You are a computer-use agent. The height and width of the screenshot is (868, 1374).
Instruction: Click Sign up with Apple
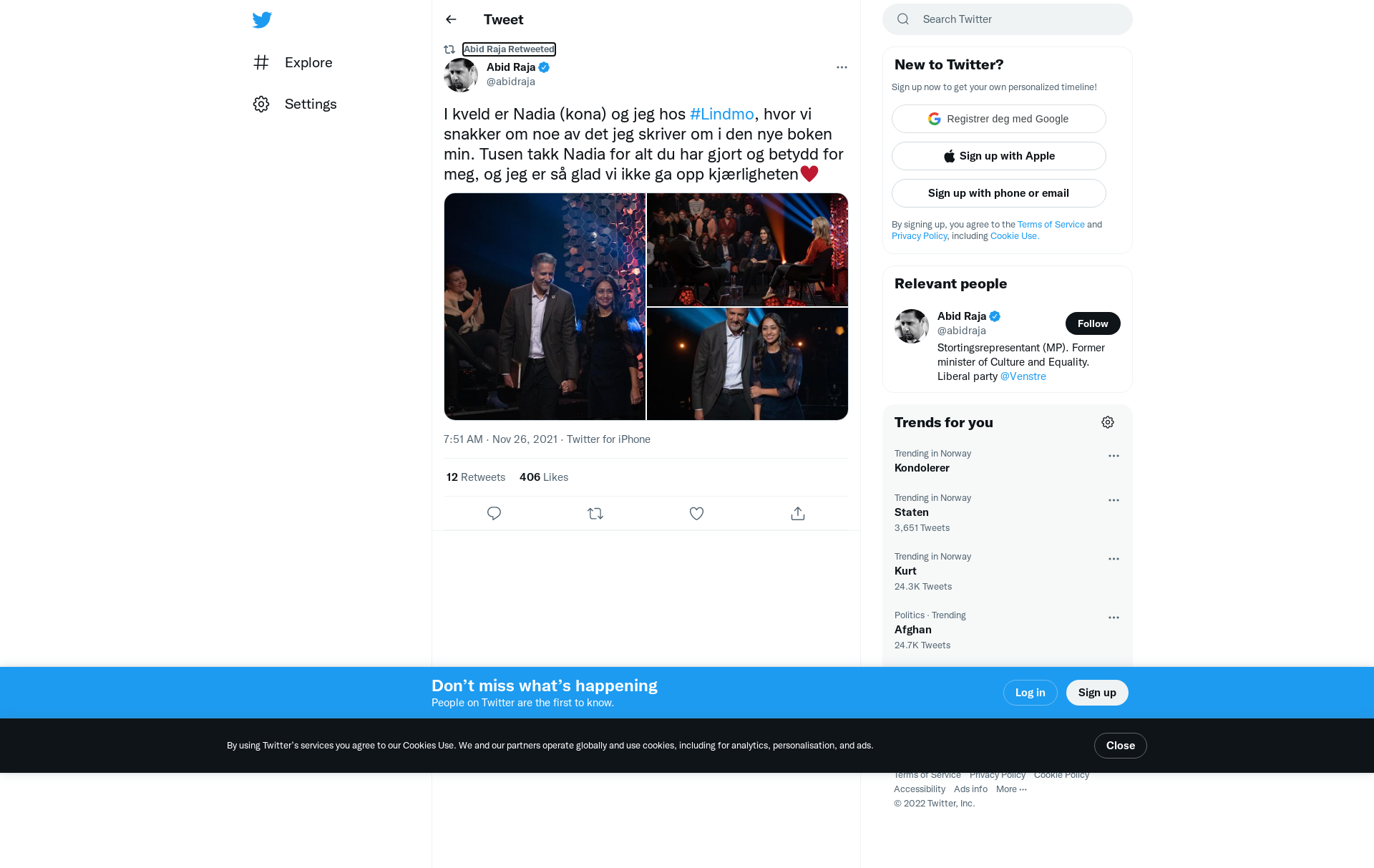(x=998, y=156)
